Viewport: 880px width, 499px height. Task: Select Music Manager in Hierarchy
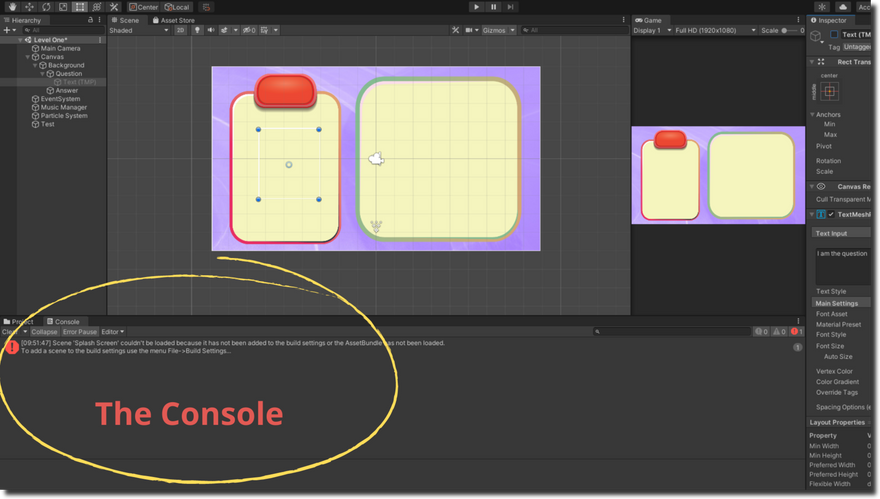click(x=63, y=108)
